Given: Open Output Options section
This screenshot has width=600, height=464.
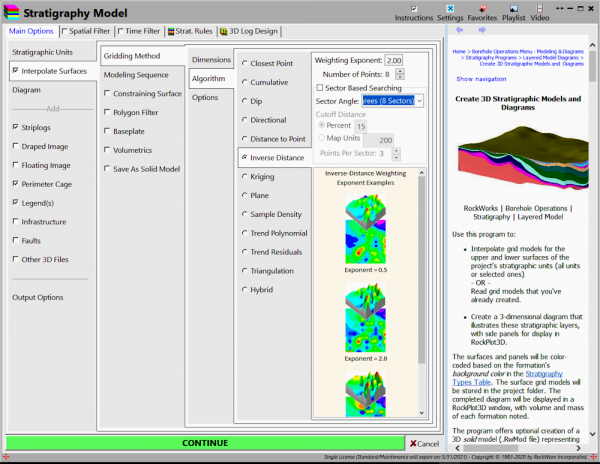Looking at the screenshot, I should 38,297.
